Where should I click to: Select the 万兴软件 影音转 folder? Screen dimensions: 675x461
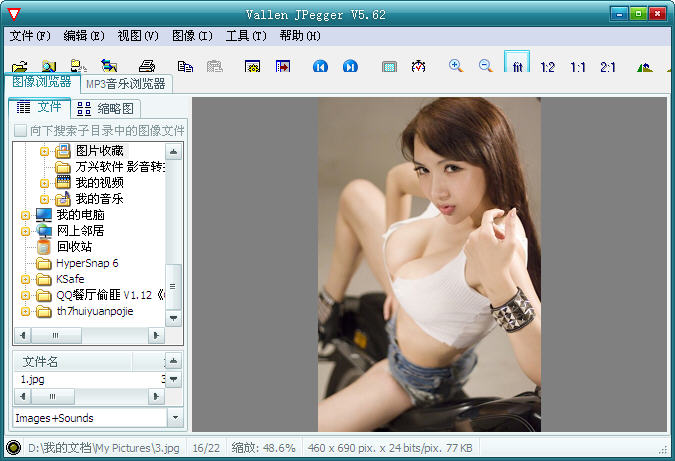120,167
